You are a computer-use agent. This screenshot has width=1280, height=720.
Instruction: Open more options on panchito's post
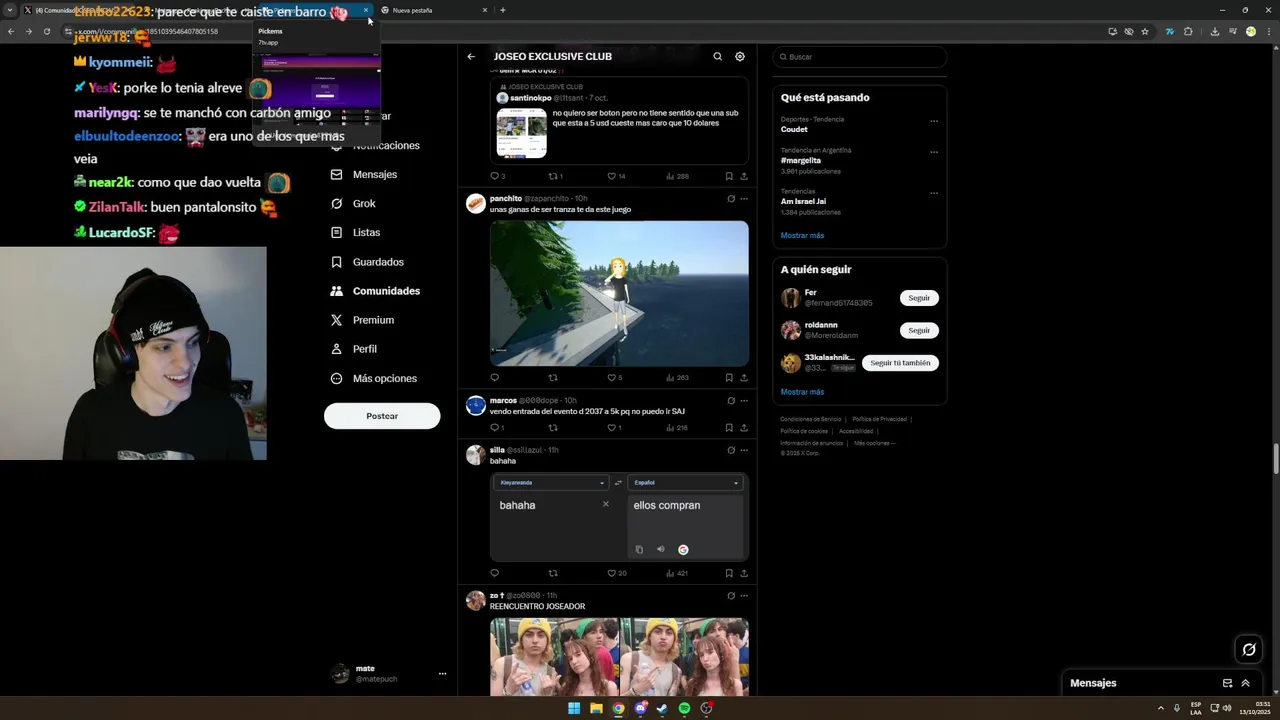[x=744, y=199]
